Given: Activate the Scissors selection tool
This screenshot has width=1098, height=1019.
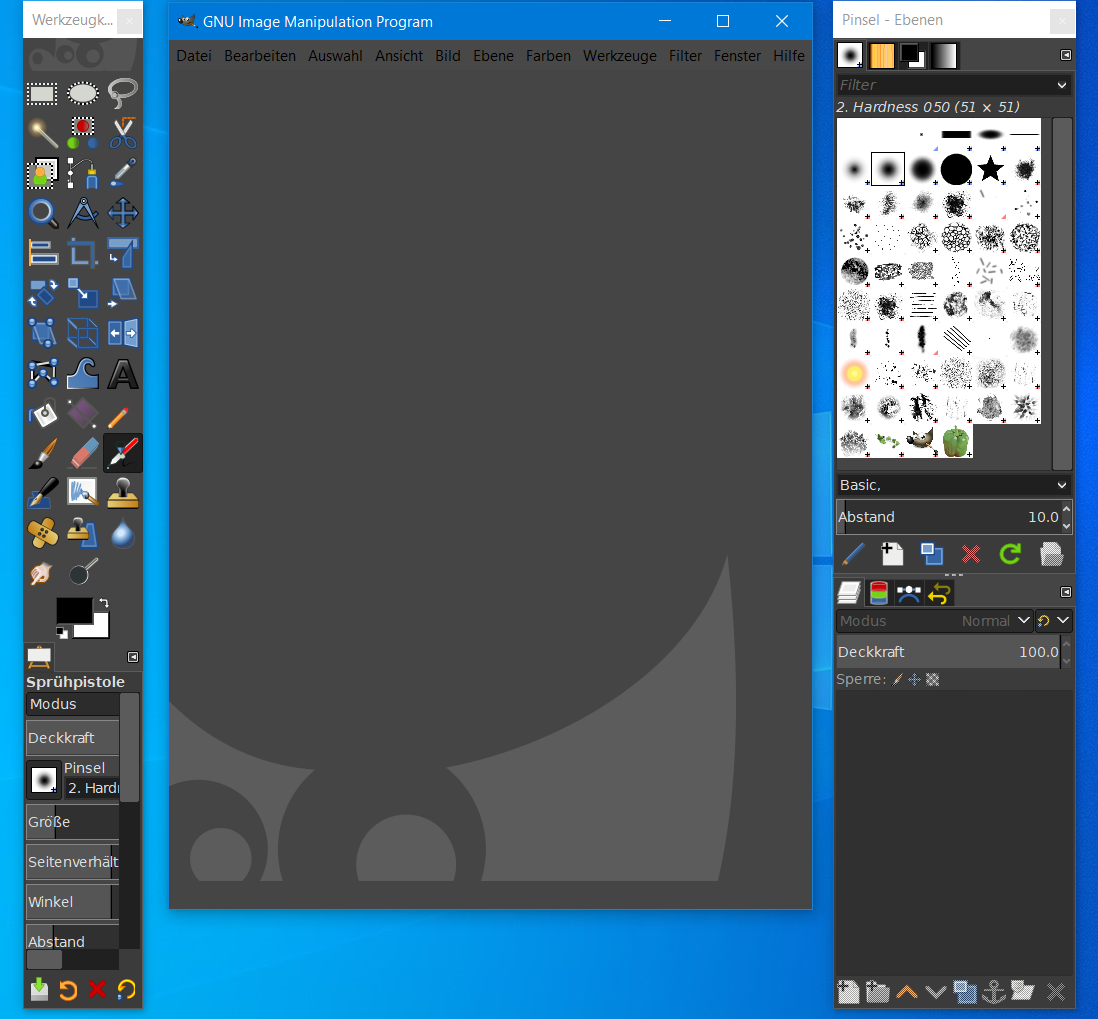Looking at the screenshot, I should click(x=122, y=133).
